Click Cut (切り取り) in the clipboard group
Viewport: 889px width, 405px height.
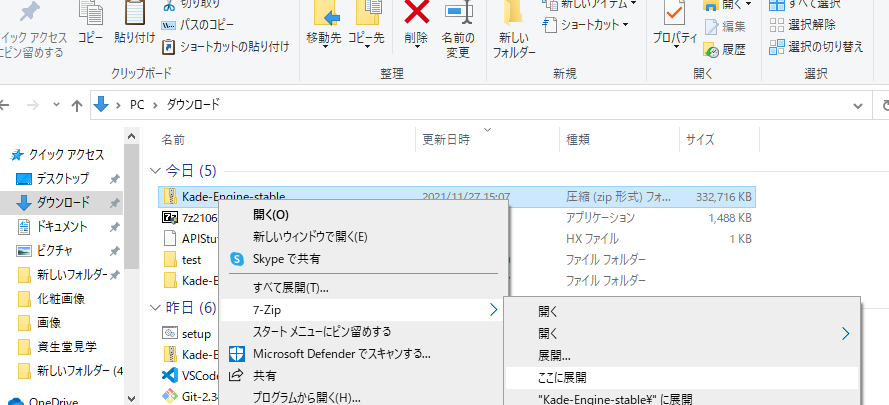193,5
